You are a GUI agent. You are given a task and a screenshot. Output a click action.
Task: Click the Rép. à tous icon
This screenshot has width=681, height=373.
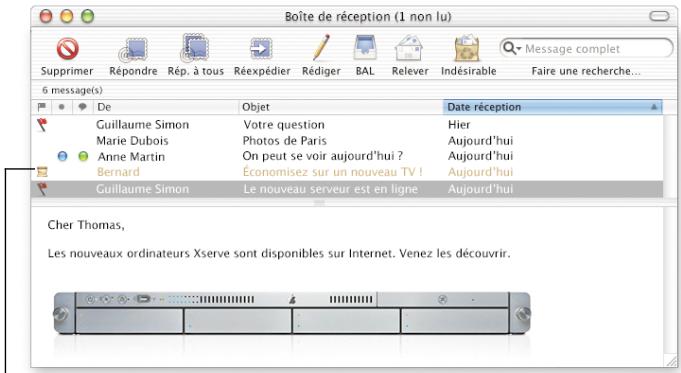coord(195,48)
